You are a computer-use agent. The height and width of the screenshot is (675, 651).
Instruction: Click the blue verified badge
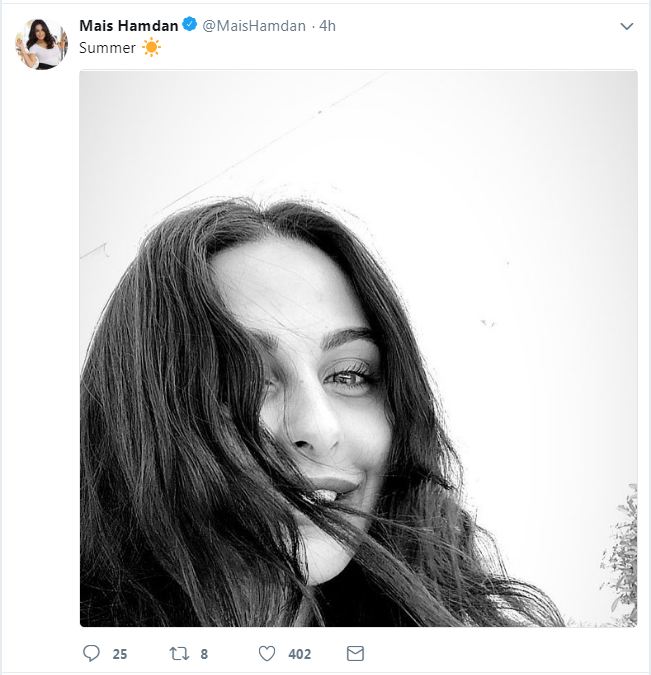click(x=189, y=24)
